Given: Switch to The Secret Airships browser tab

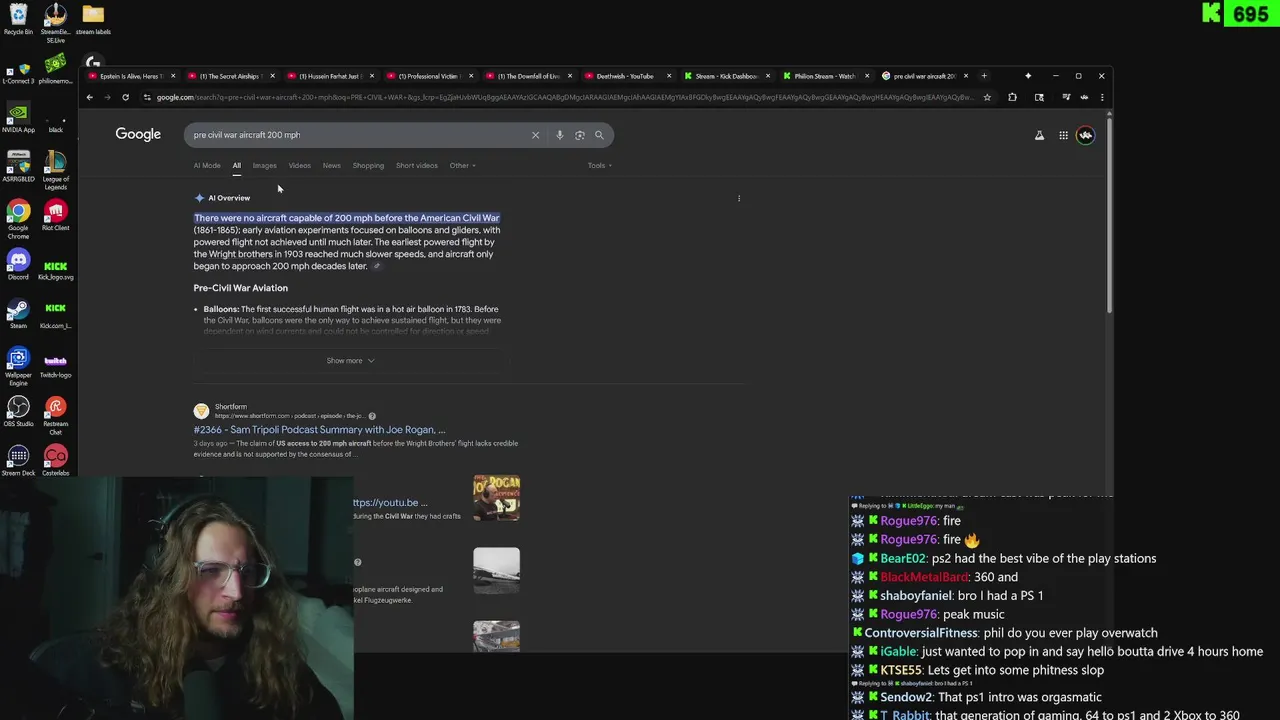Looking at the screenshot, I should pos(229,76).
